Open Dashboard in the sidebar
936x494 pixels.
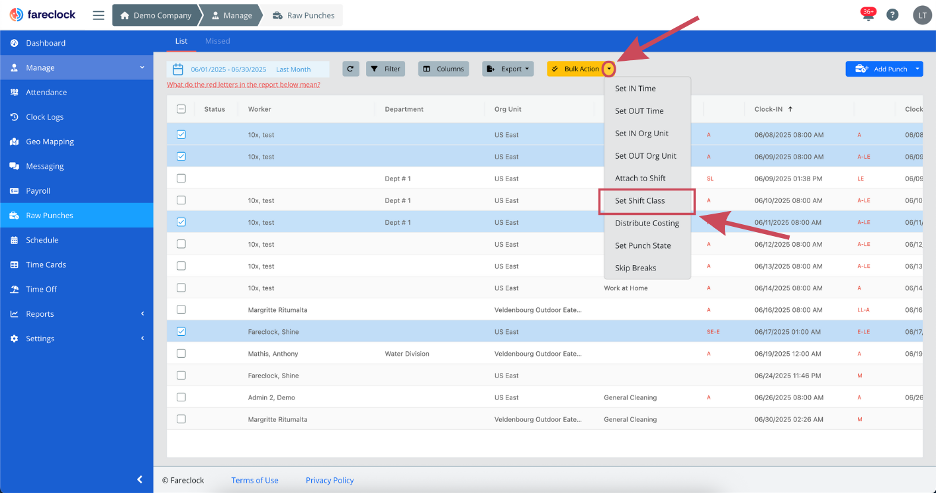click(x=76, y=43)
